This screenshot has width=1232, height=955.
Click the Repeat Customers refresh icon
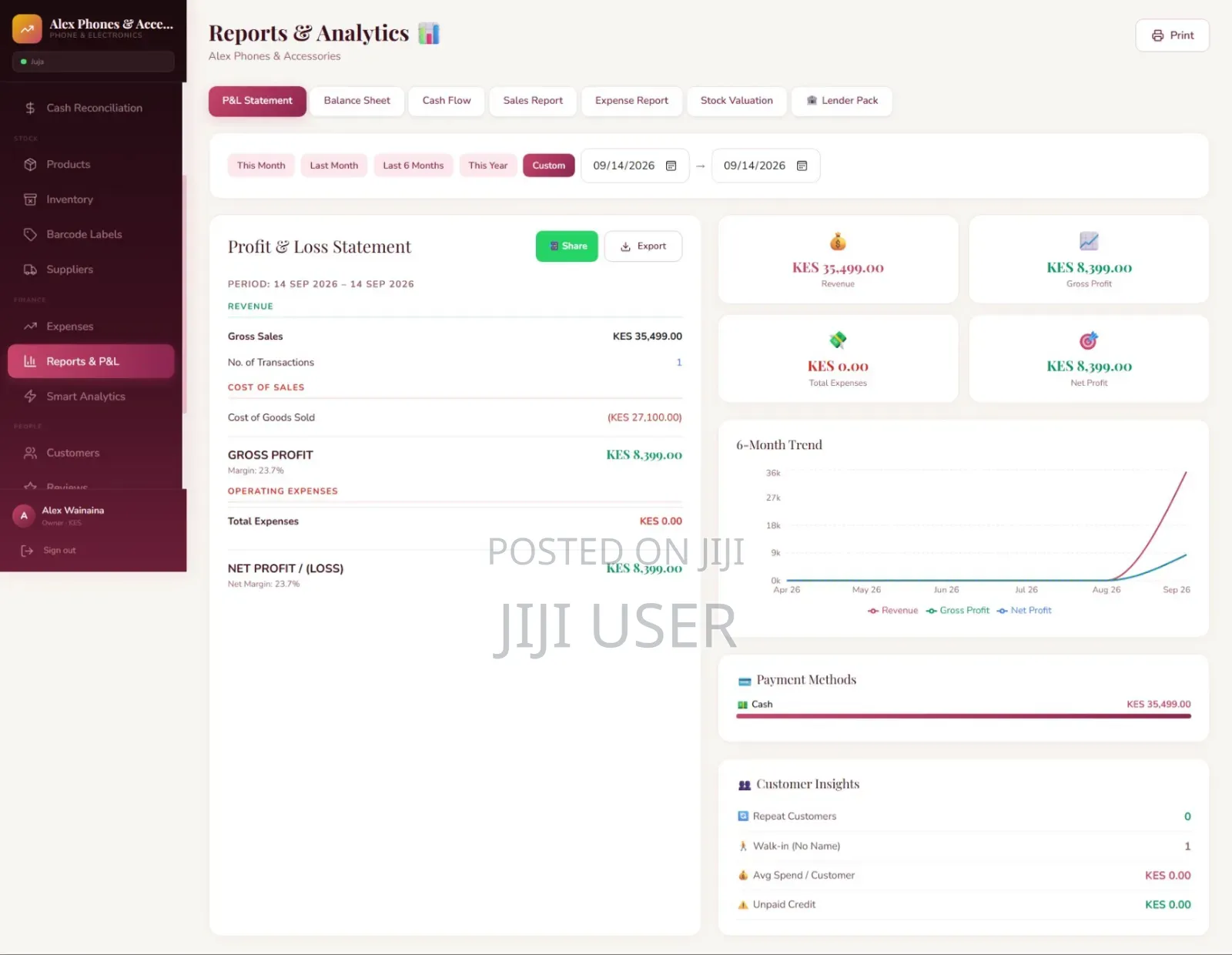click(x=743, y=816)
